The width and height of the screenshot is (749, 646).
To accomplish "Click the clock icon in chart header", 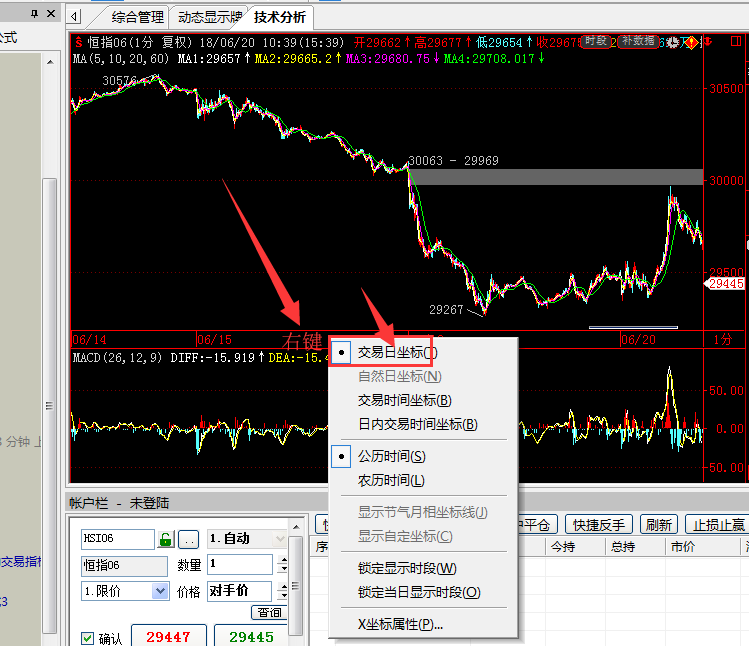I will [673, 43].
